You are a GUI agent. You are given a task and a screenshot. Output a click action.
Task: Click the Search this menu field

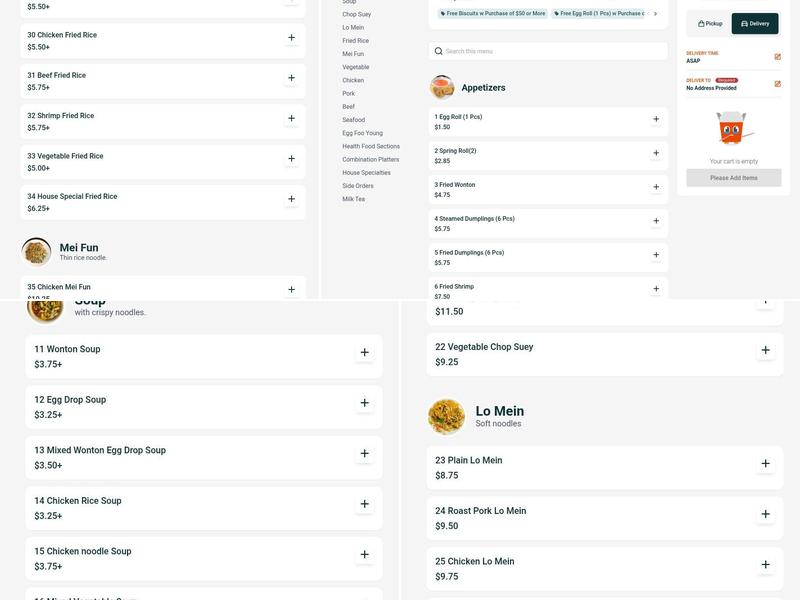point(548,51)
